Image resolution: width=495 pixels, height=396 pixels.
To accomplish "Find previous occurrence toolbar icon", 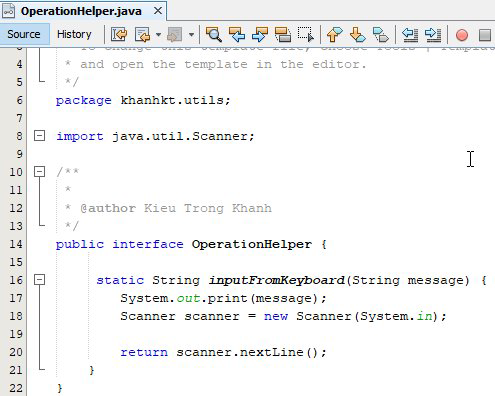I will 237,34.
